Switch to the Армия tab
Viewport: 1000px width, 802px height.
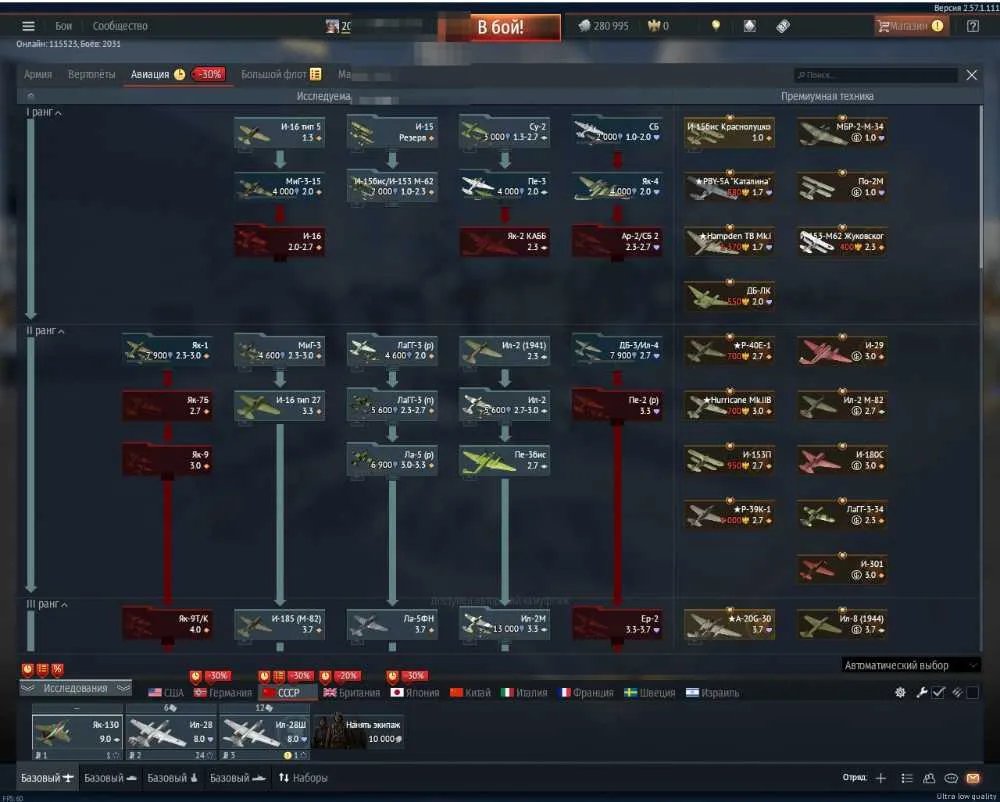(x=38, y=75)
